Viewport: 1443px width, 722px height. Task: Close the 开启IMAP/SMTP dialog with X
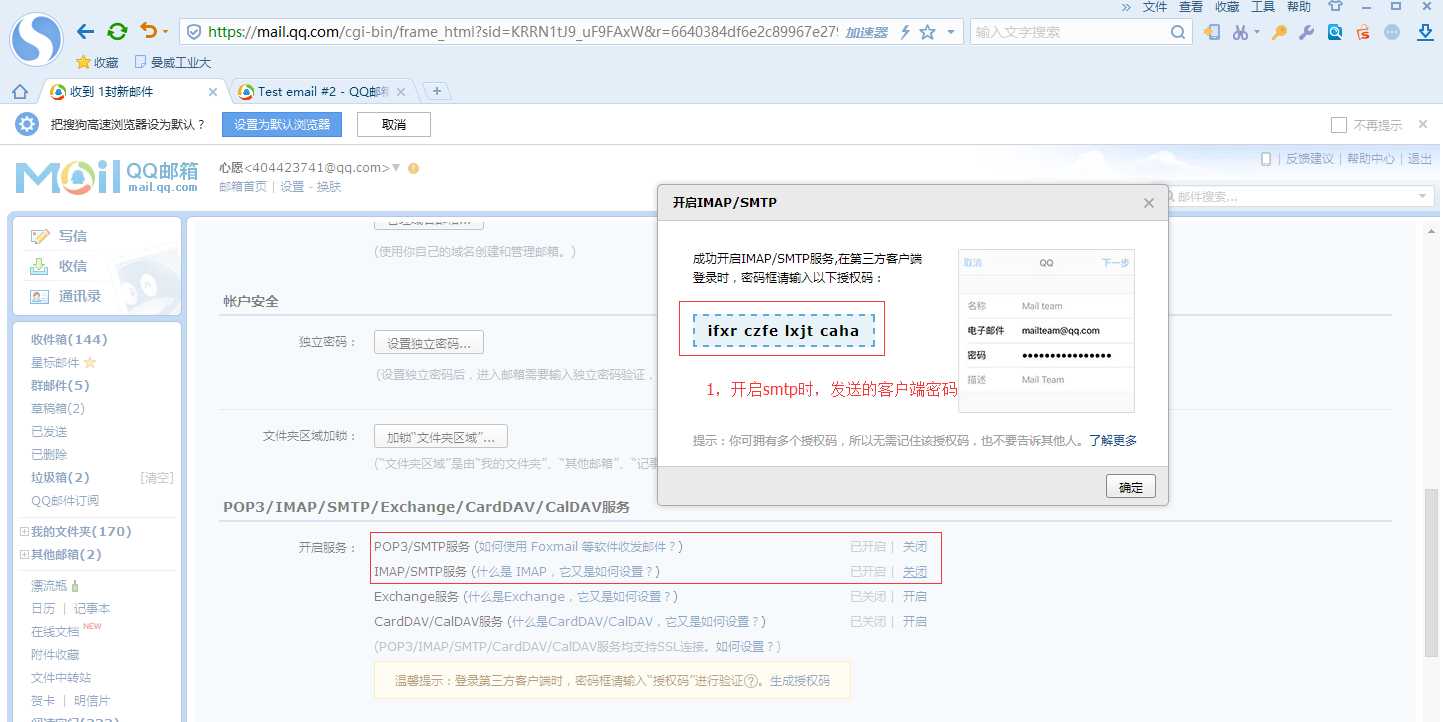[x=1149, y=203]
